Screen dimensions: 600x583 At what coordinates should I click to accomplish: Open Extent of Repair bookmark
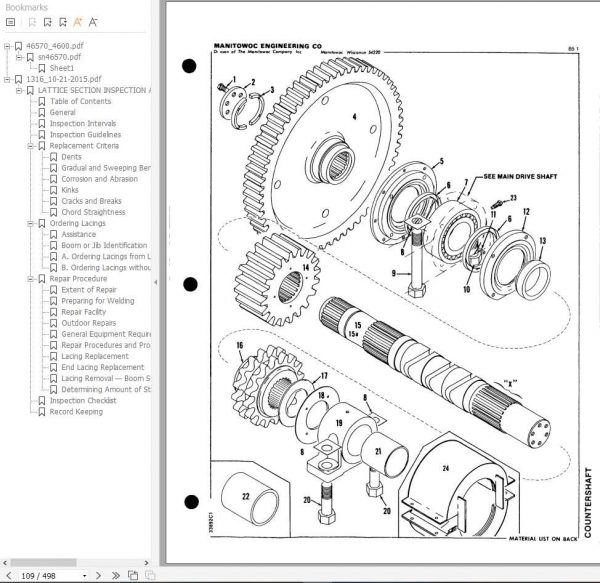(x=89, y=290)
